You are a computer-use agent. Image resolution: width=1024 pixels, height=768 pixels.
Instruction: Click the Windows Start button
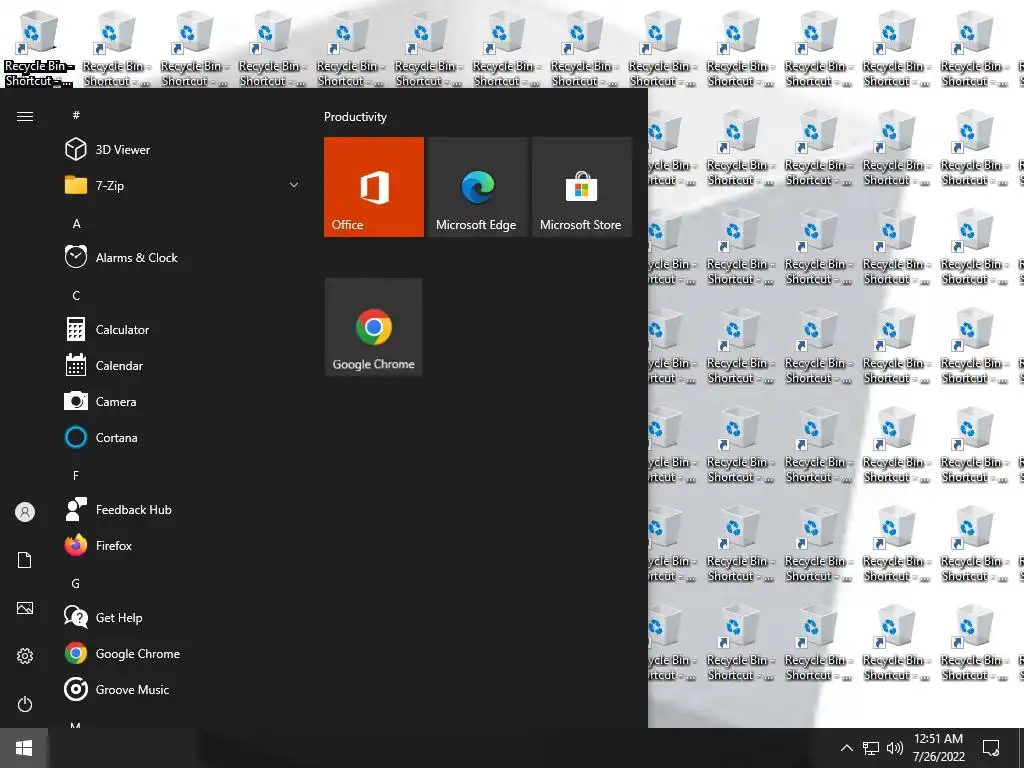24,748
